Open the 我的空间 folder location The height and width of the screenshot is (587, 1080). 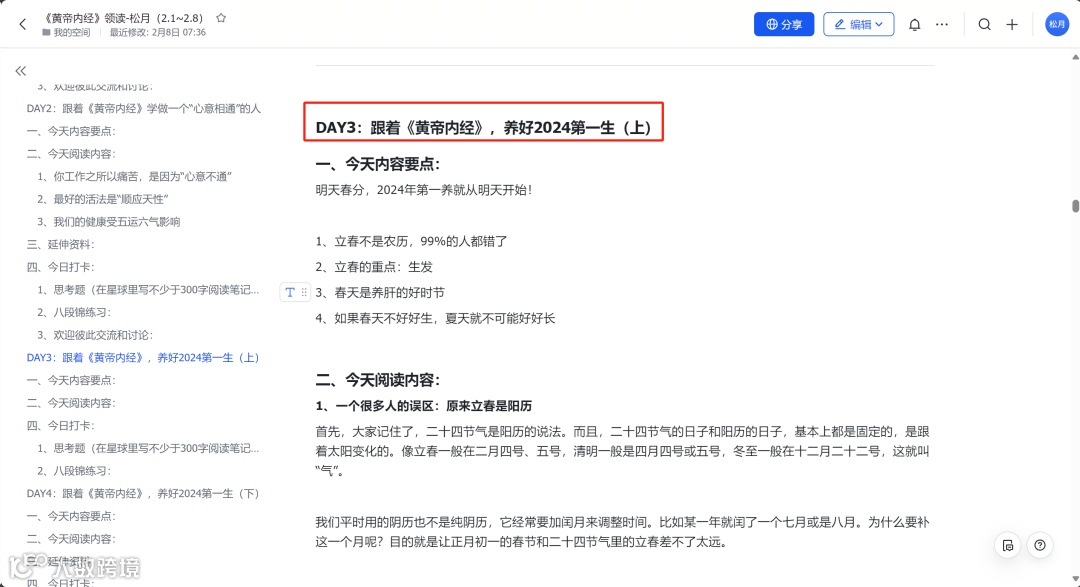66,32
